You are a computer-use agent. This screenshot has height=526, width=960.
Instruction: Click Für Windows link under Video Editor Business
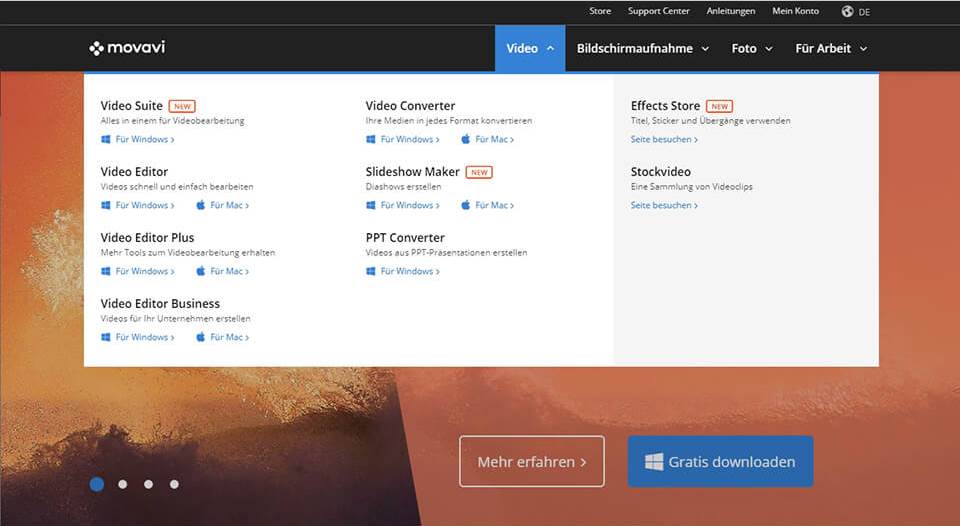point(144,337)
